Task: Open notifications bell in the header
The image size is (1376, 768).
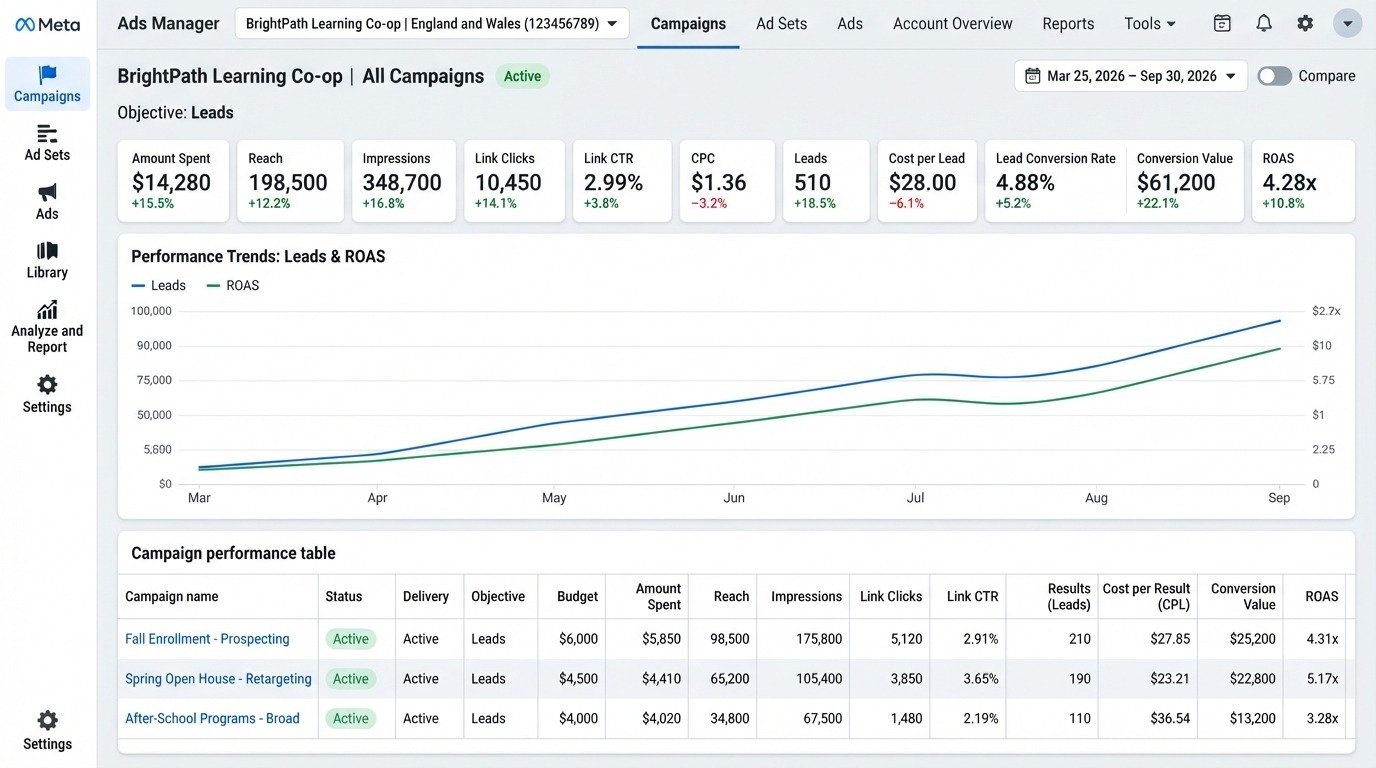Action: [x=1264, y=23]
